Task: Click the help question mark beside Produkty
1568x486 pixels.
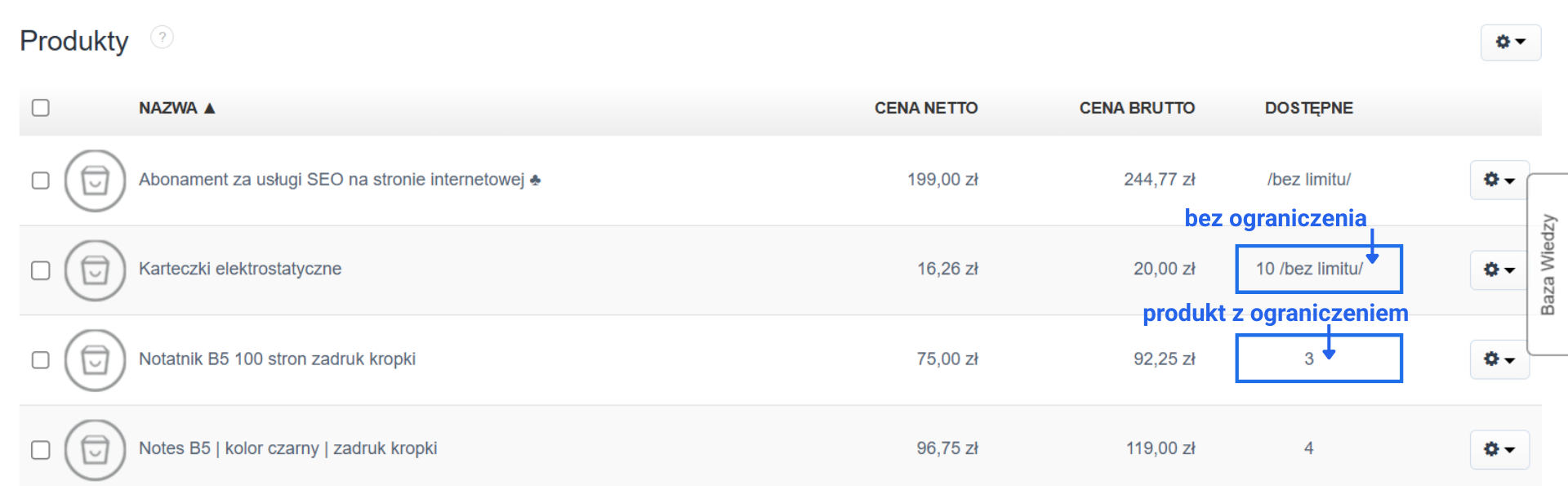Action: [162, 38]
